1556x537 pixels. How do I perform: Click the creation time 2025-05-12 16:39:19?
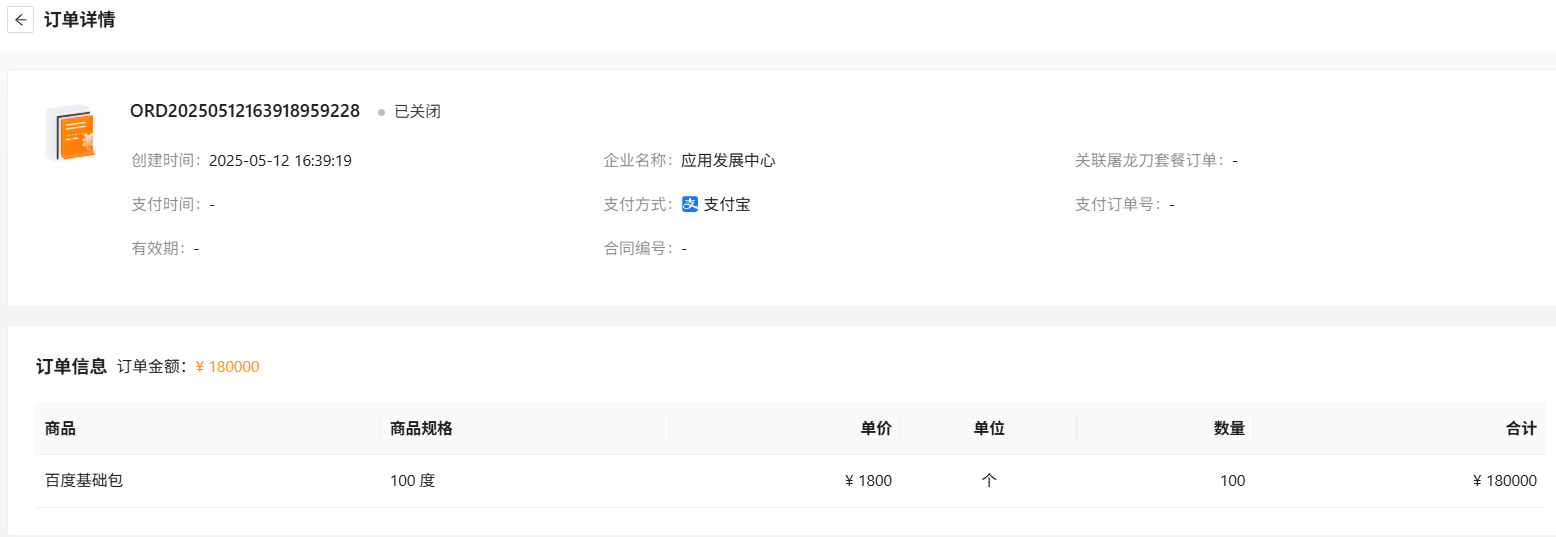click(280, 160)
